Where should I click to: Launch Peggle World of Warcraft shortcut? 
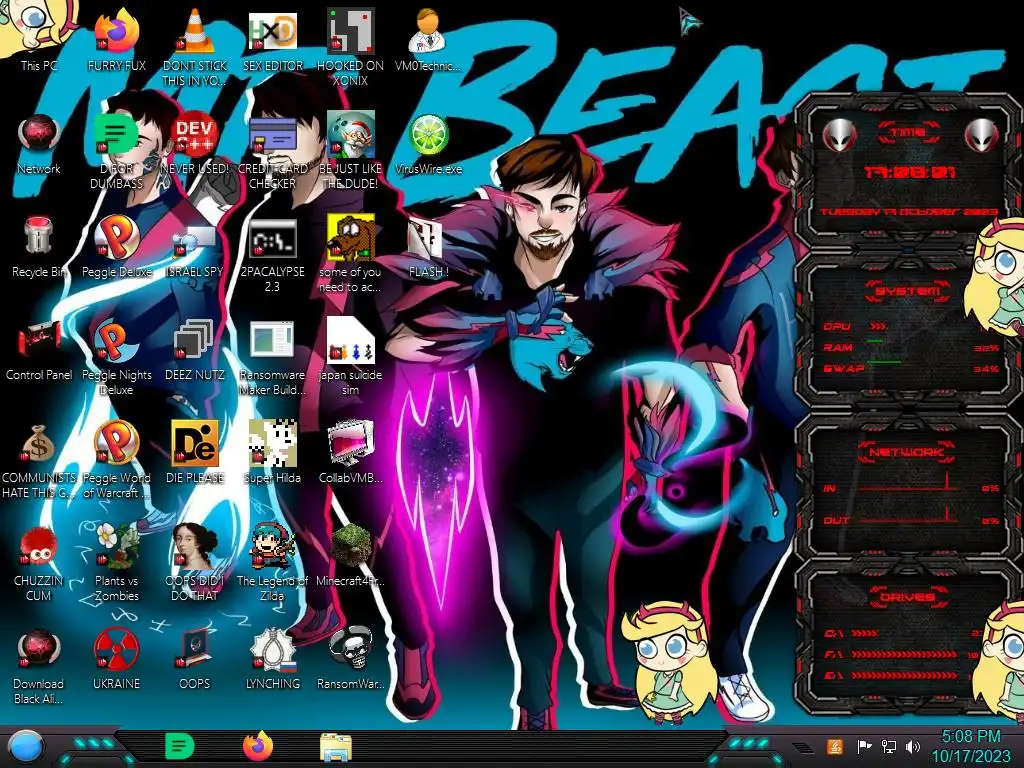(116, 460)
